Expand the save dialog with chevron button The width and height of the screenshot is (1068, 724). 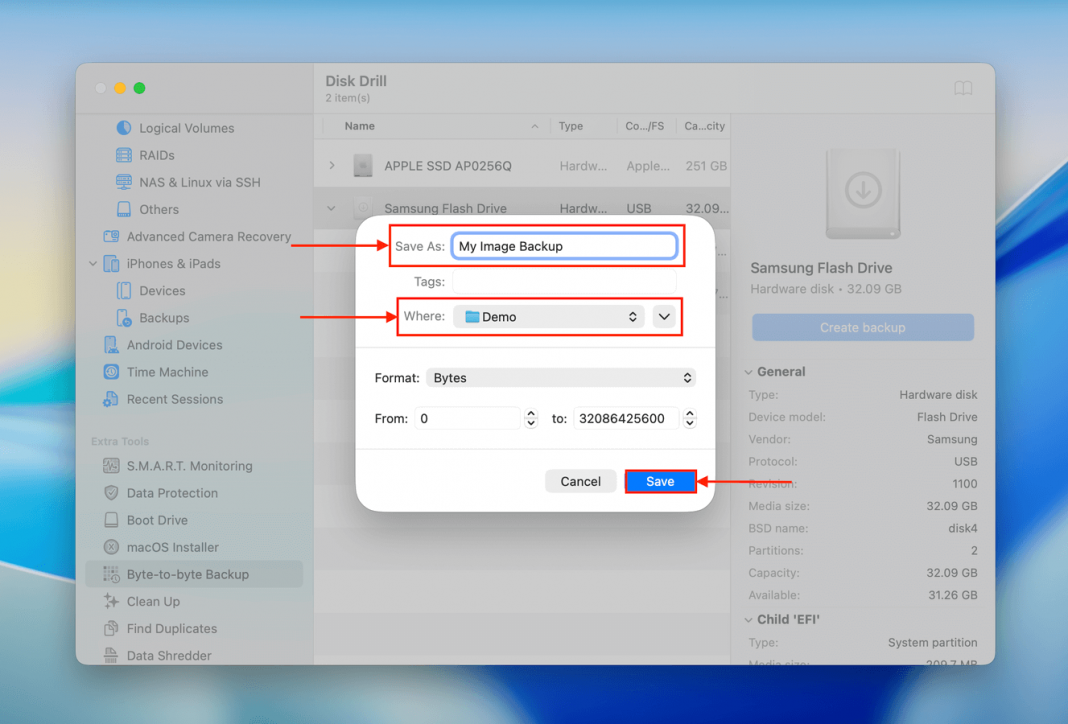pos(664,317)
